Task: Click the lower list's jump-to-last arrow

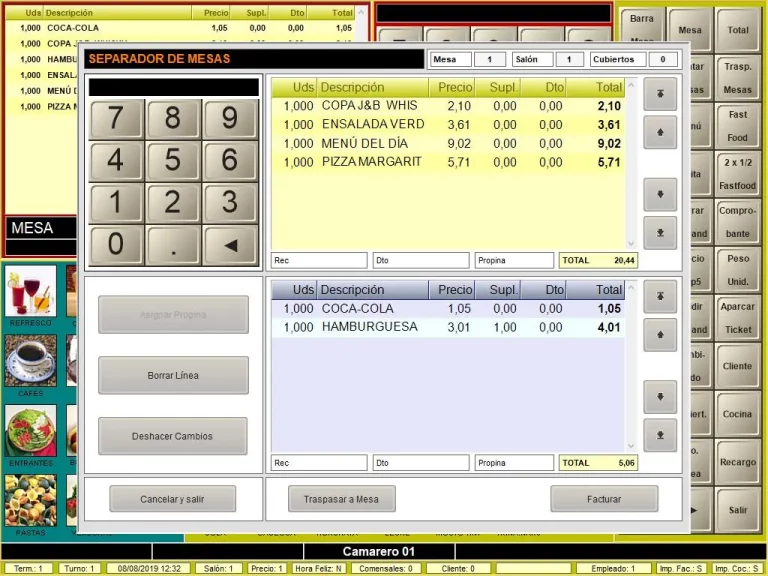Action: click(660, 435)
